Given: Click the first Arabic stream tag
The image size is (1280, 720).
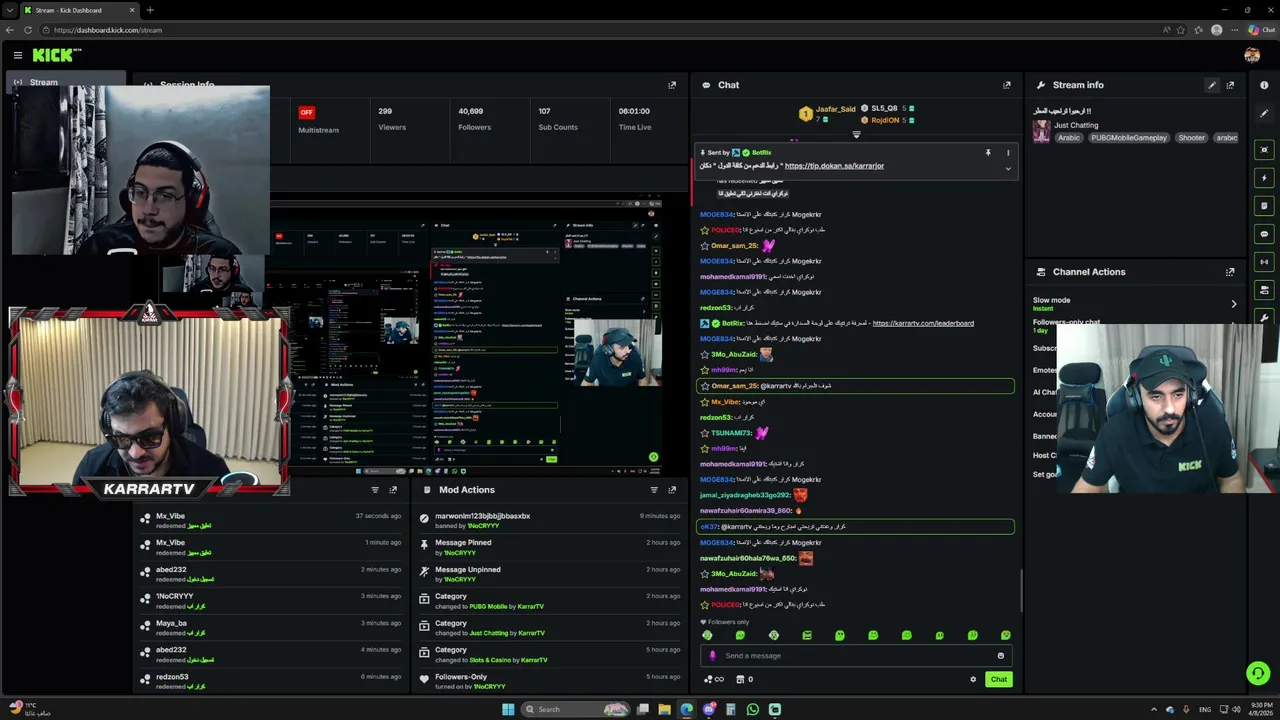Looking at the screenshot, I should 1069,138.
